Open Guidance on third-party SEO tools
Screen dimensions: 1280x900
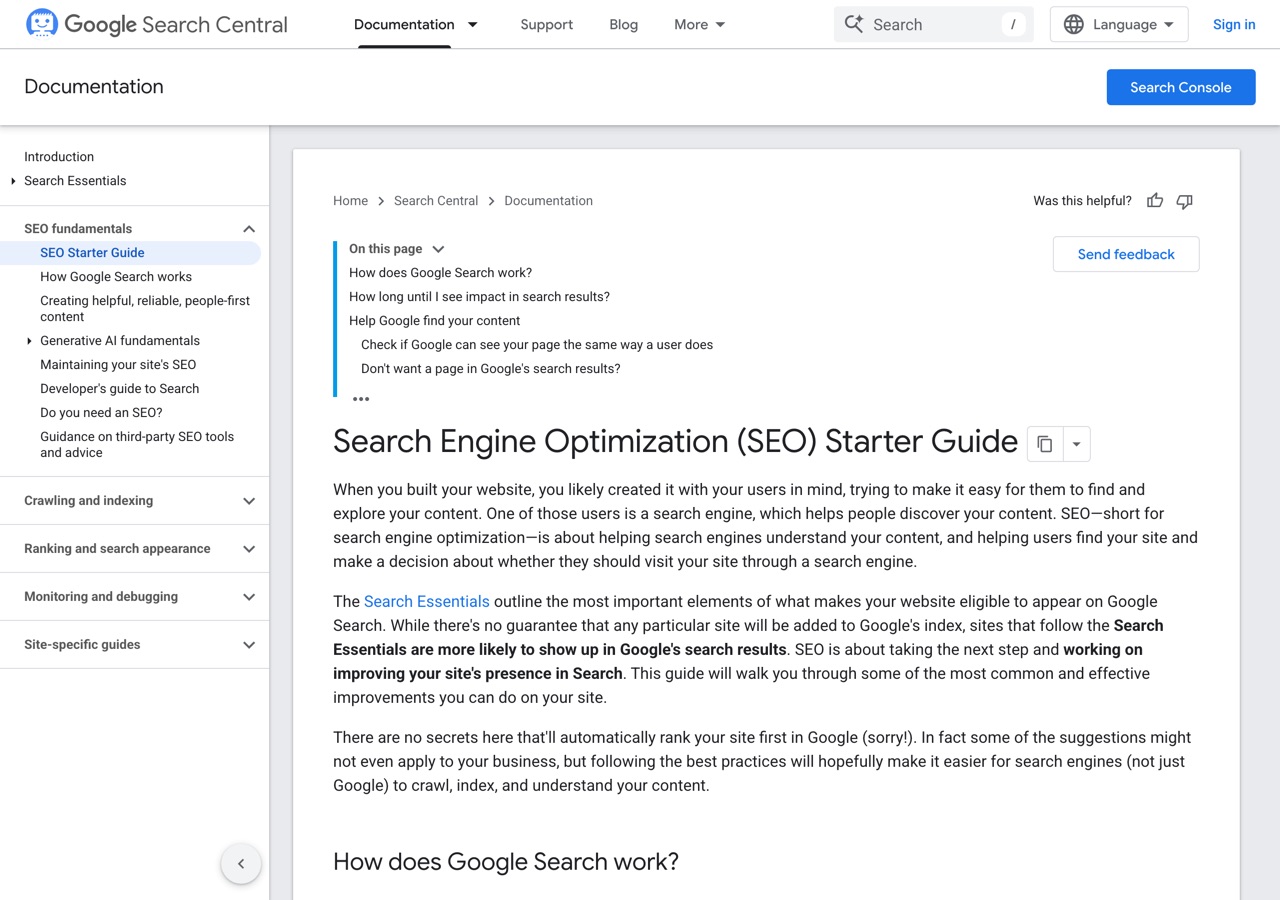pos(137,445)
